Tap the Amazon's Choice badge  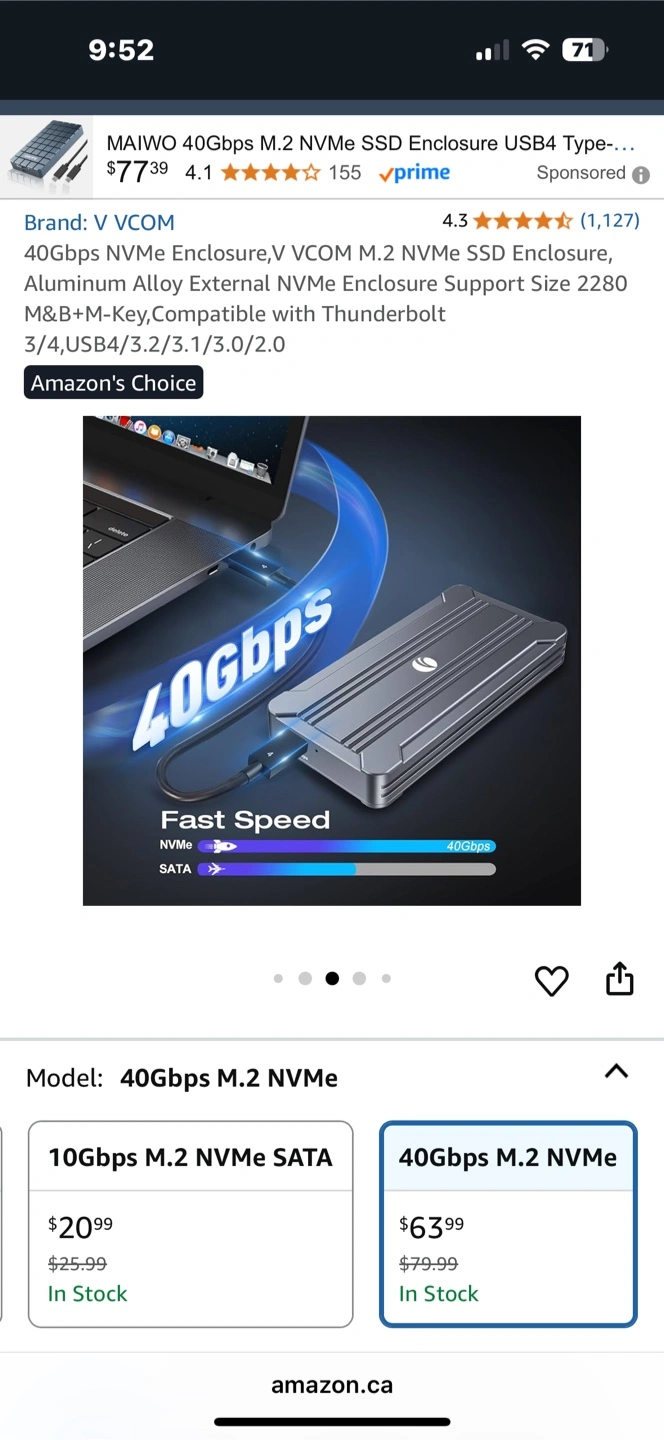pos(113,382)
